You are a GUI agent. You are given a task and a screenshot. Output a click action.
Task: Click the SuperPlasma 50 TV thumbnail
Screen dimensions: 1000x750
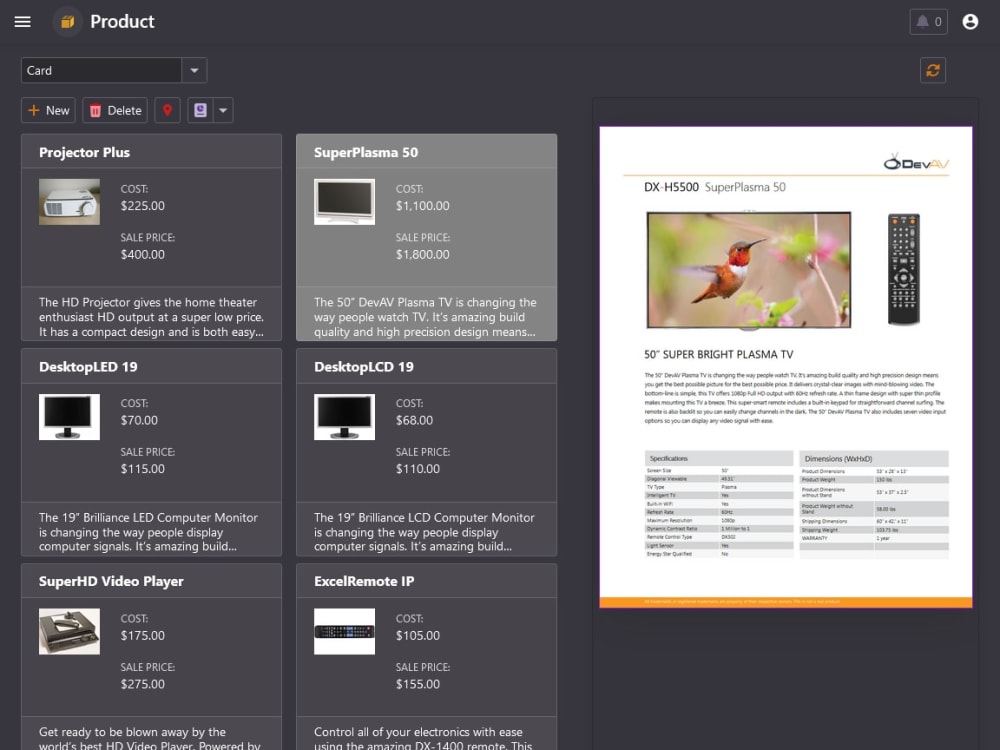pyautogui.click(x=344, y=202)
